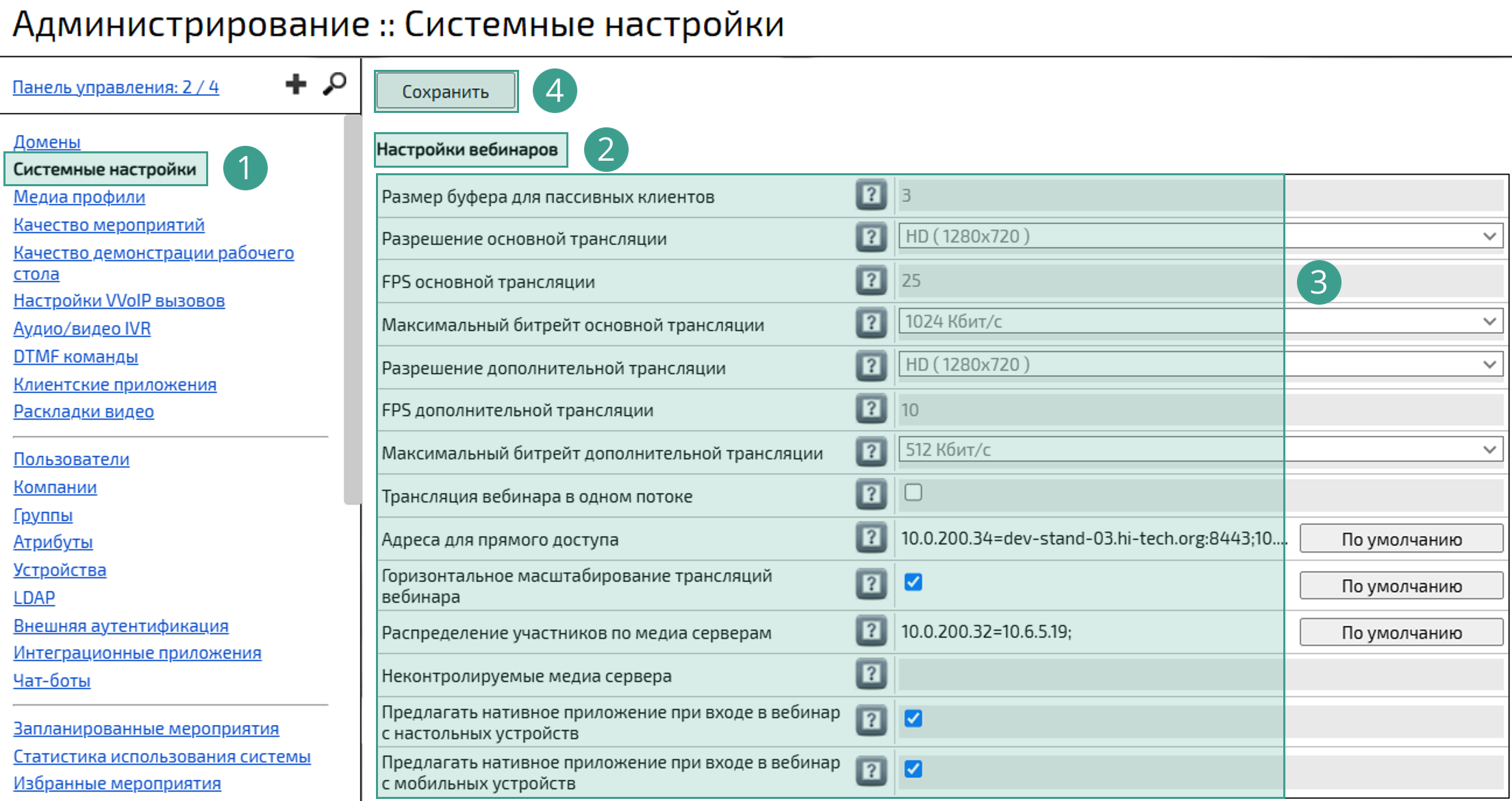Open help for FPS основной трансляции
The image size is (1512, 801).
click(x=870, y=280)
